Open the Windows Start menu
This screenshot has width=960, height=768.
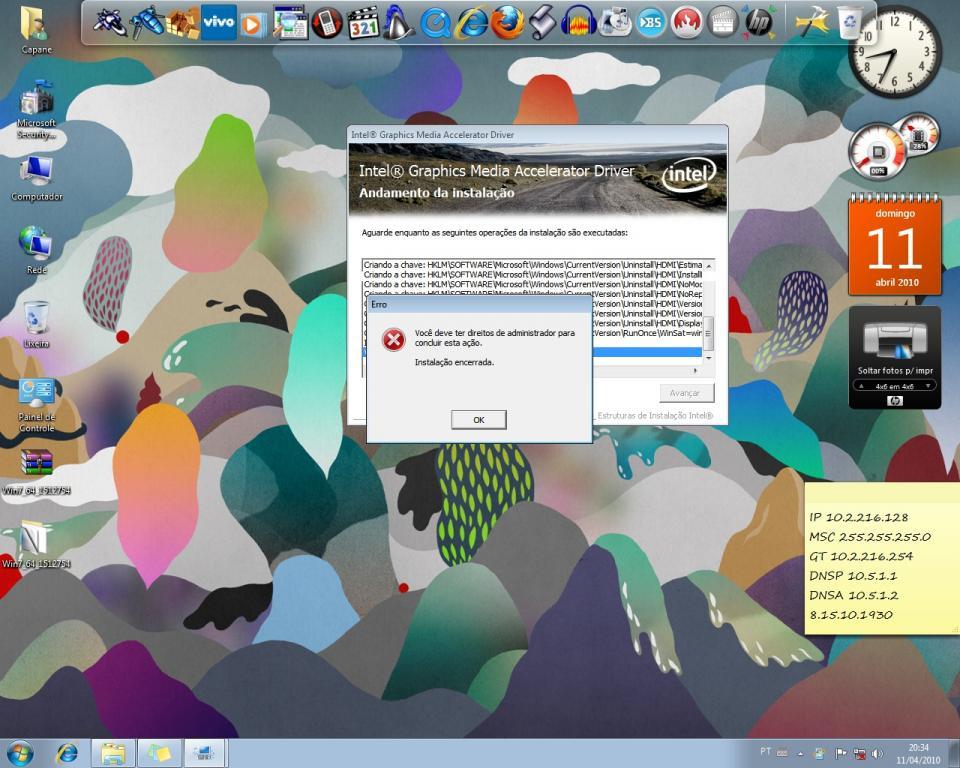click(x=20, y=753)
